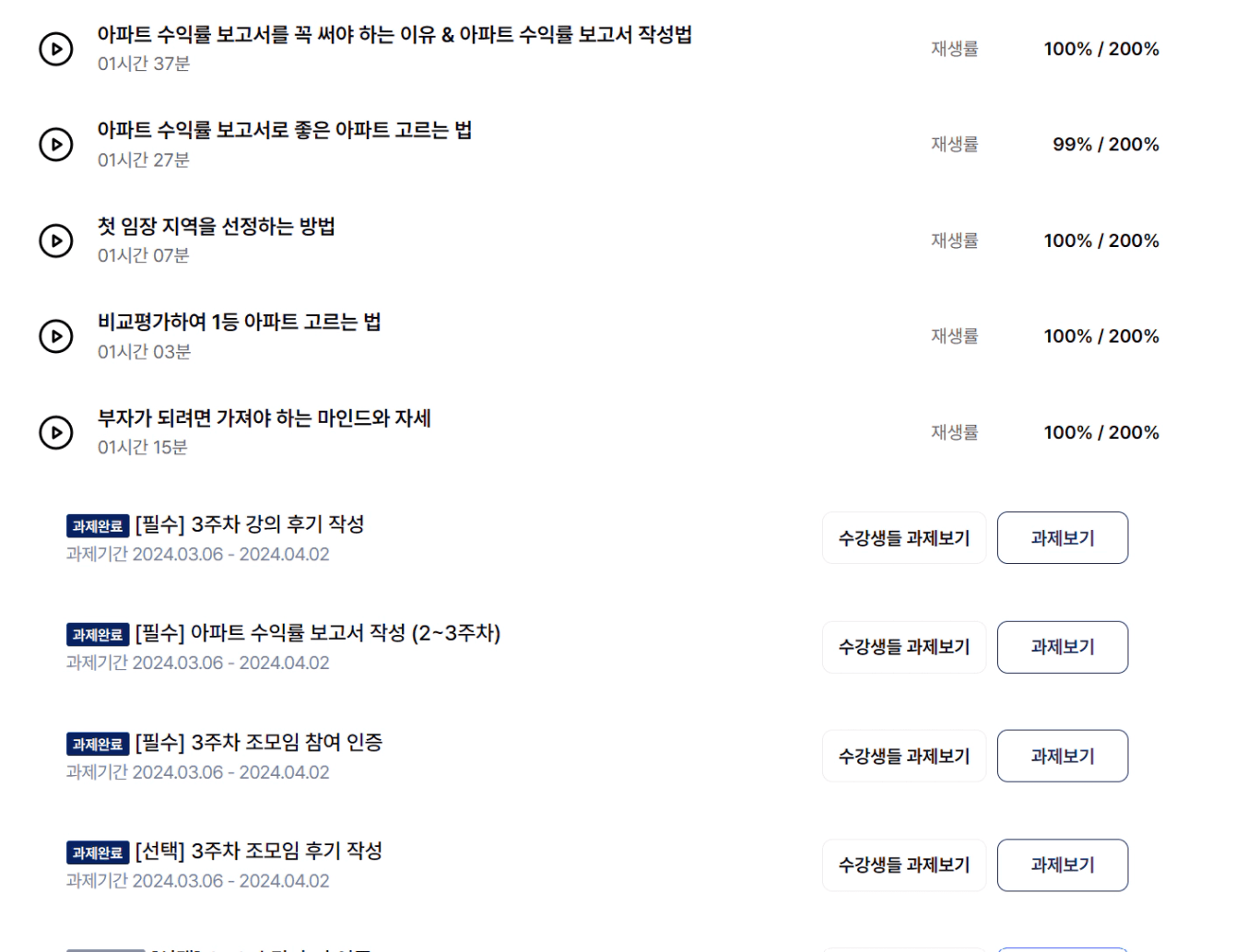Click the [필수] 3주차 강의 후기 작성 title
The image size is (1259, 952).
point(250,524)
